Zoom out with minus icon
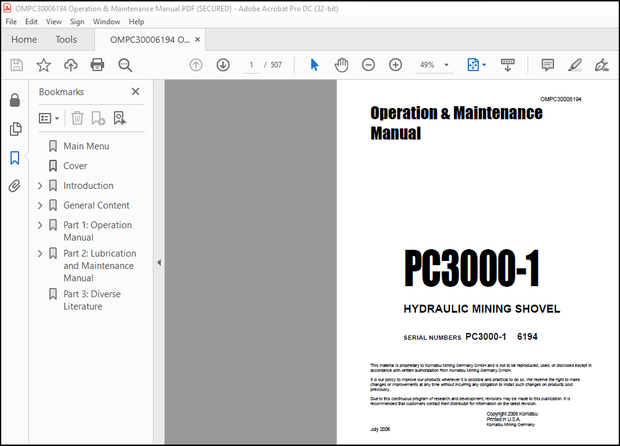 [x=368, y=65]
